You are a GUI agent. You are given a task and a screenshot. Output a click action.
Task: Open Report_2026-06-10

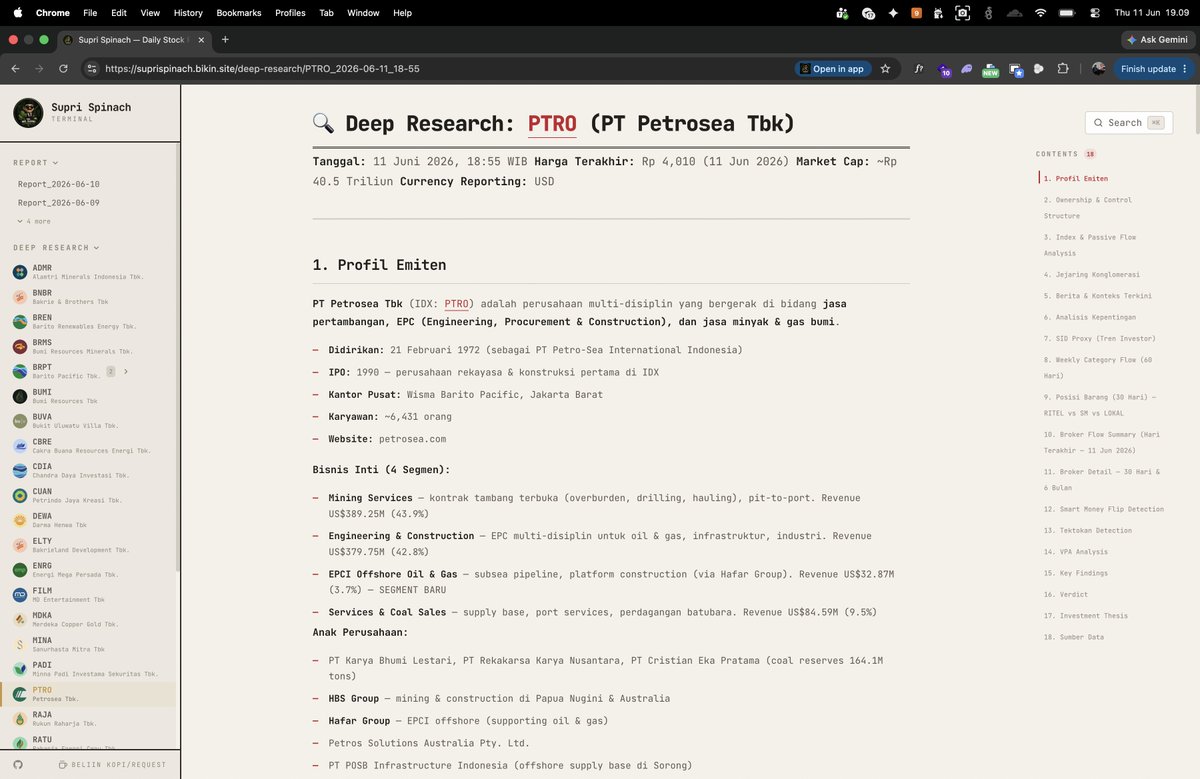tap(58, 184)
